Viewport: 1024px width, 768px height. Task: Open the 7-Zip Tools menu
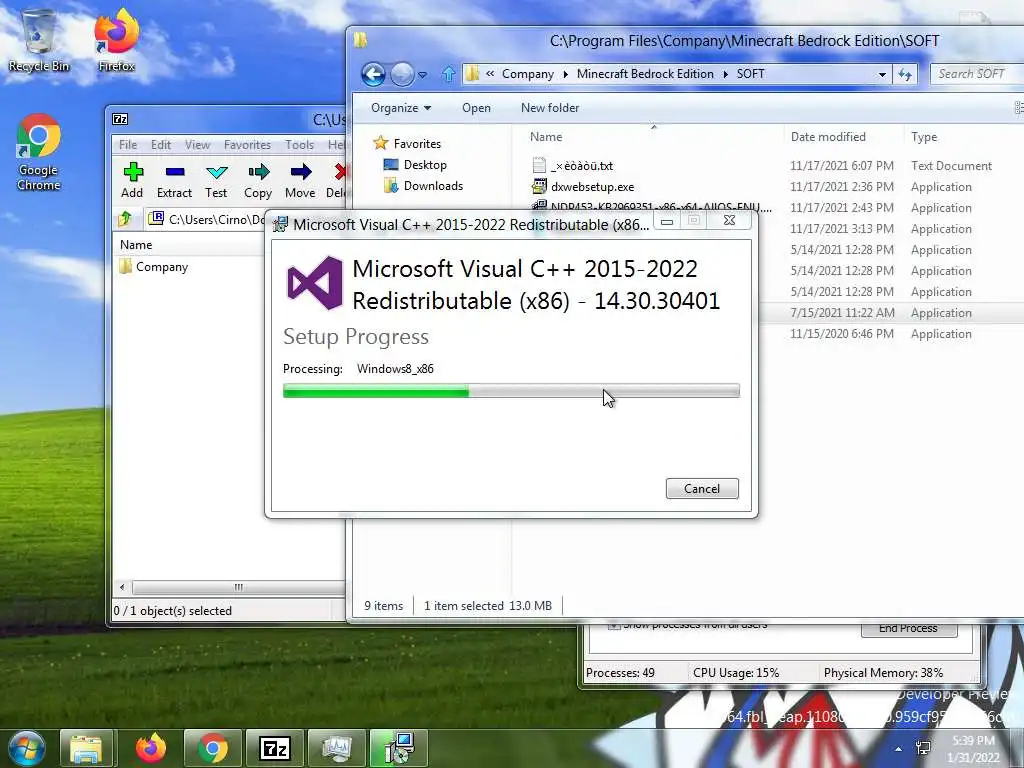pyautogui.click(x=299, y=144)
